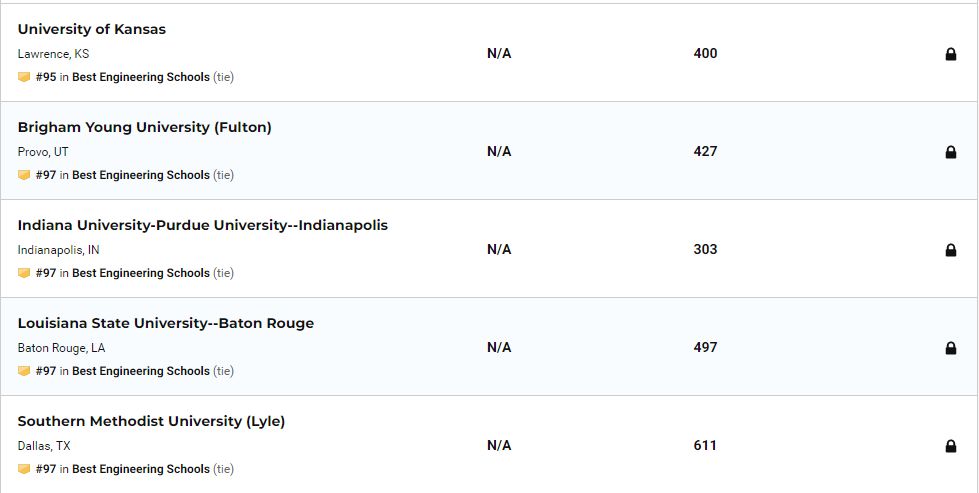Click the lock icon in the Indiana University-Purdue row
This screenshot has height=493, width=979.
[950, 250]
